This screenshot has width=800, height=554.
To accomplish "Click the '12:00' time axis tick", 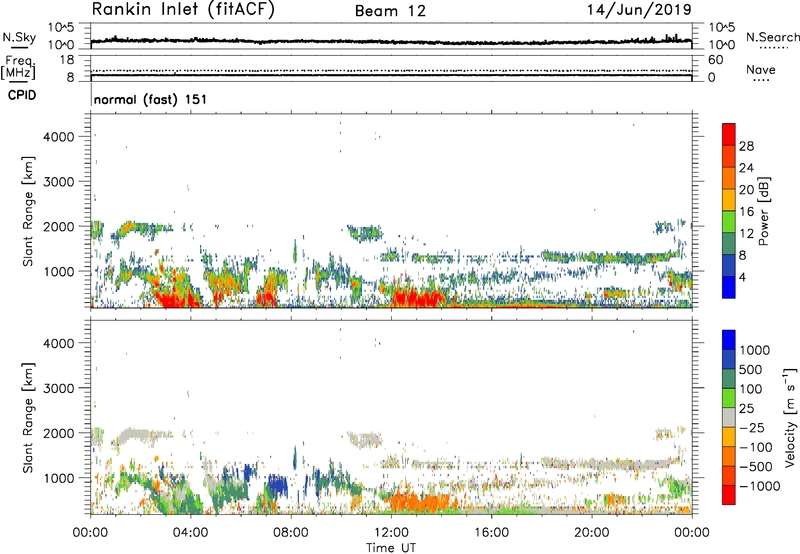I will pyautogui.click(x=391, y=533).
